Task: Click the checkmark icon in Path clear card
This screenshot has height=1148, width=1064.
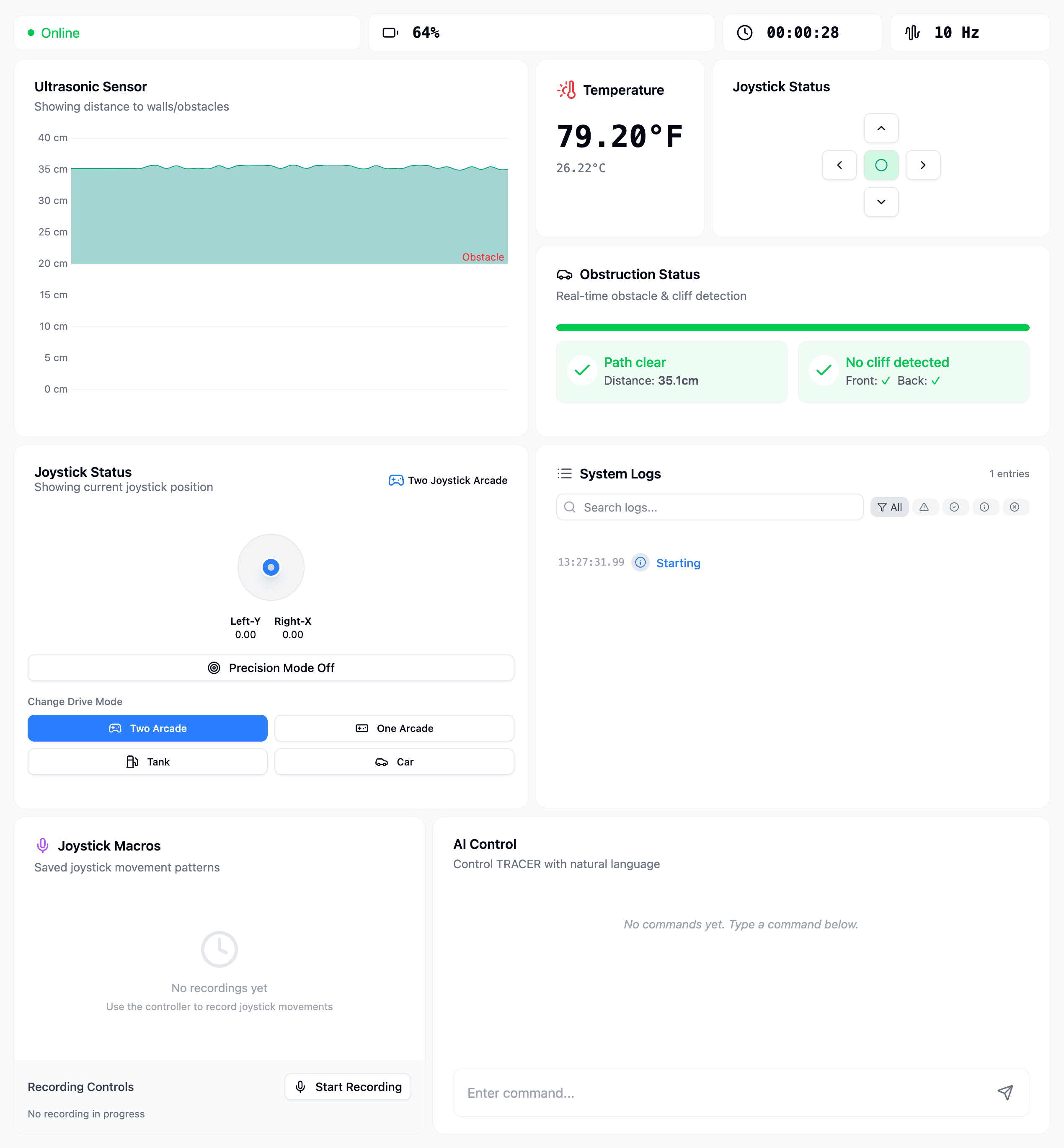Action: [x=582, y=370]
